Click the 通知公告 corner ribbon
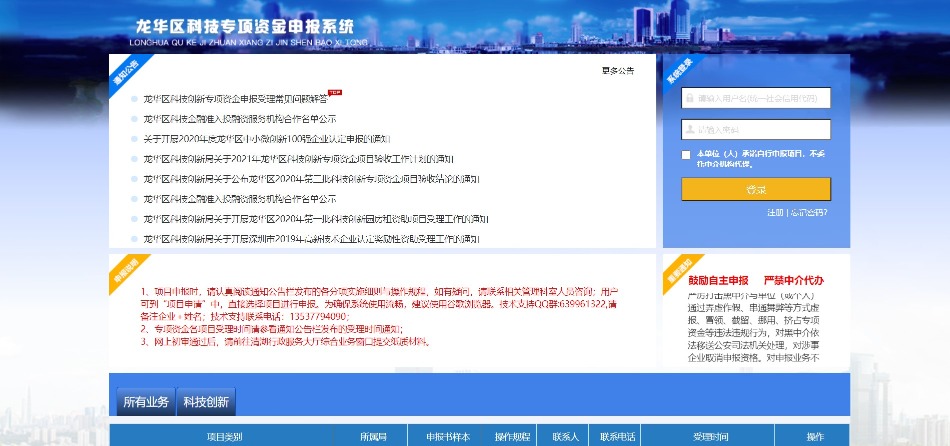 click(125, 69)
